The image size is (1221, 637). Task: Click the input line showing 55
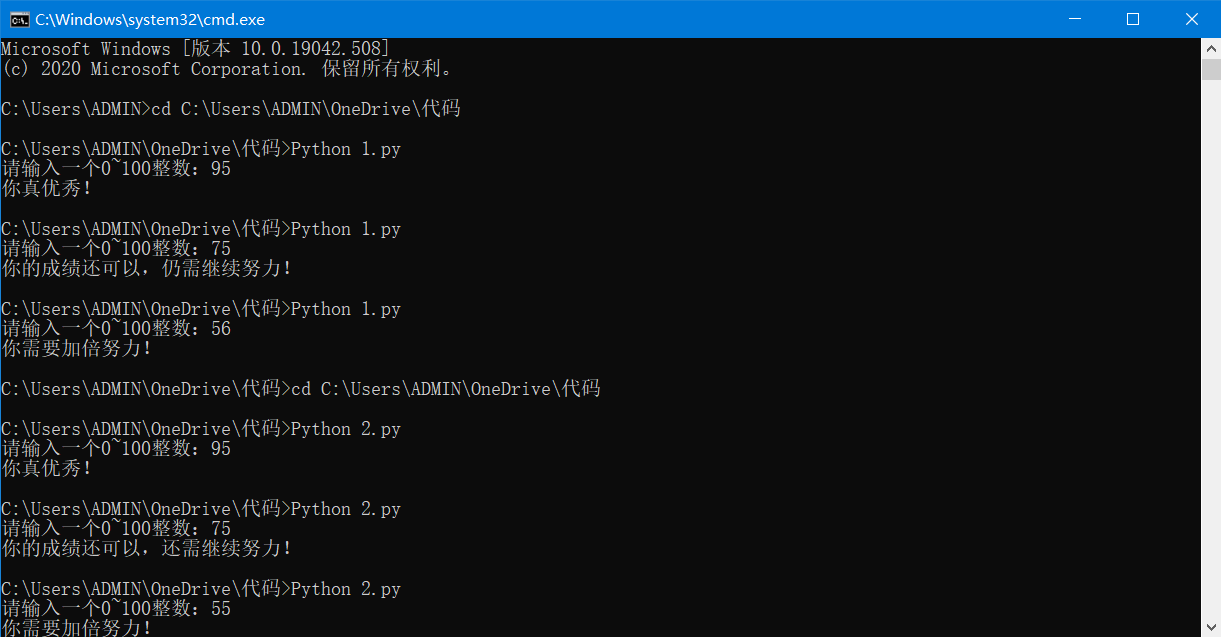pyautogui.click(x=116, y=609)
